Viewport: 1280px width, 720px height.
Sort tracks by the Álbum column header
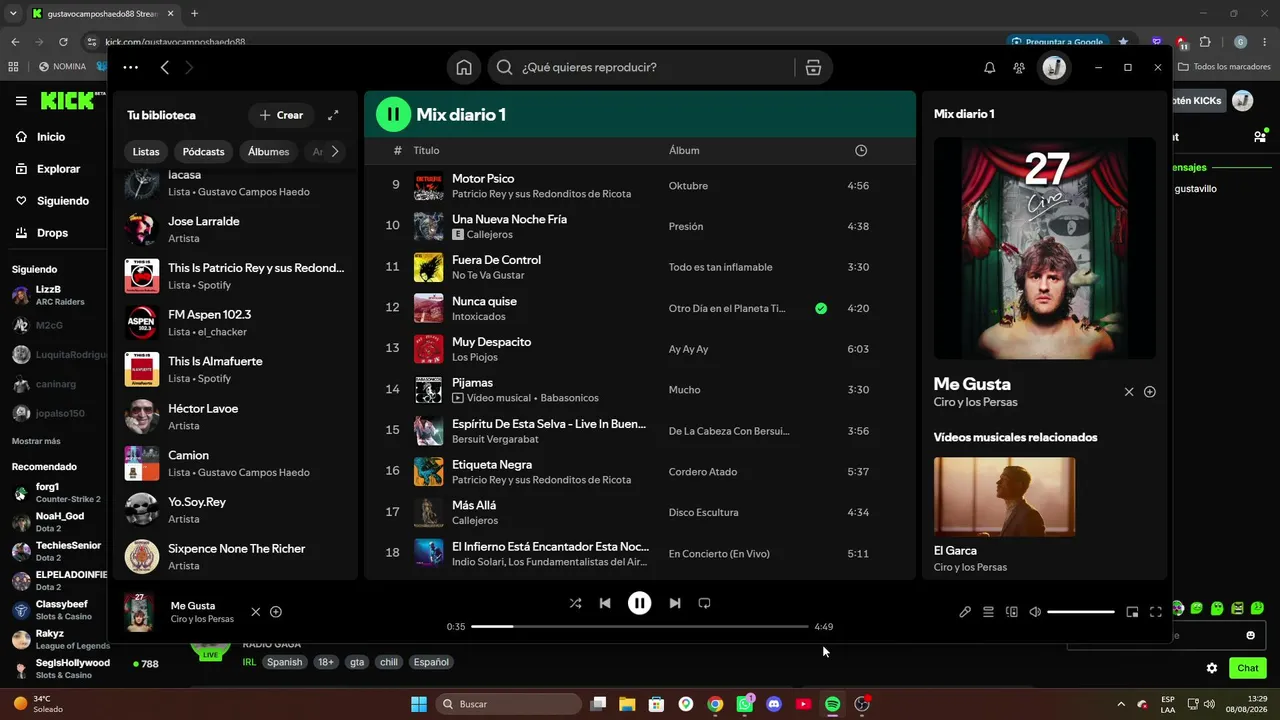(684, 150)
